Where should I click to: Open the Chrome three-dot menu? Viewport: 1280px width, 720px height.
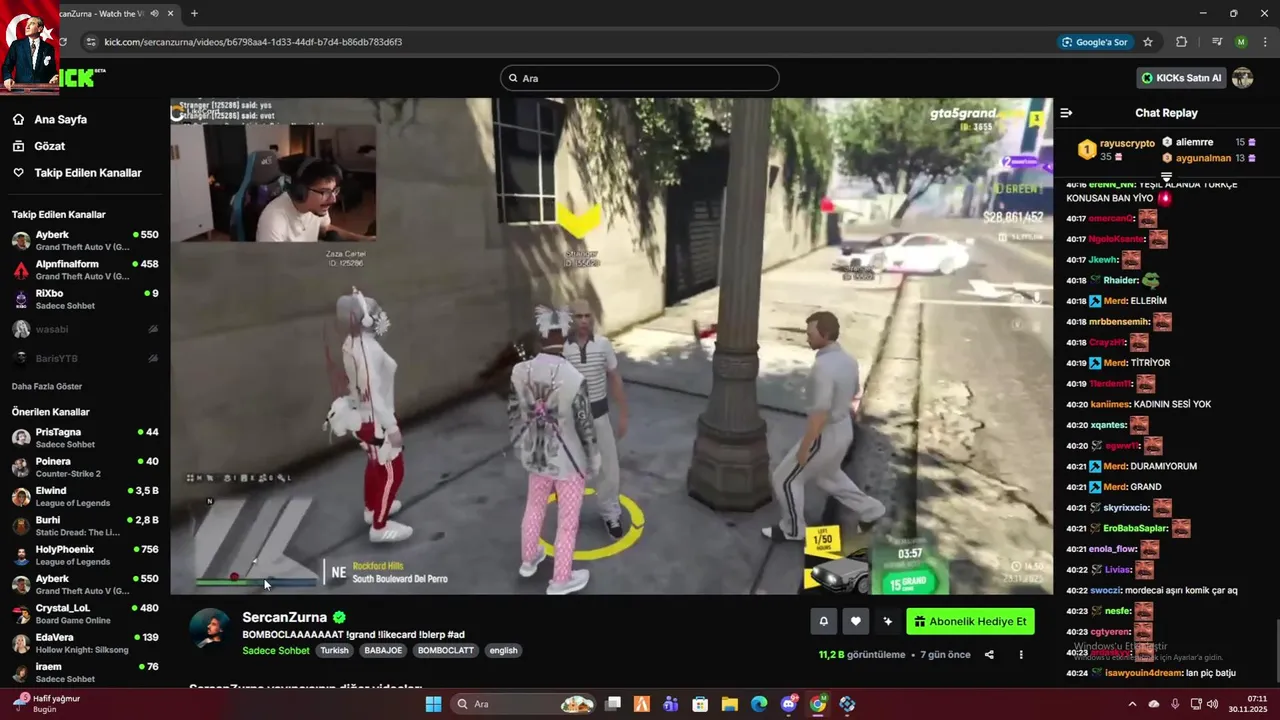tap(1266, 42)
